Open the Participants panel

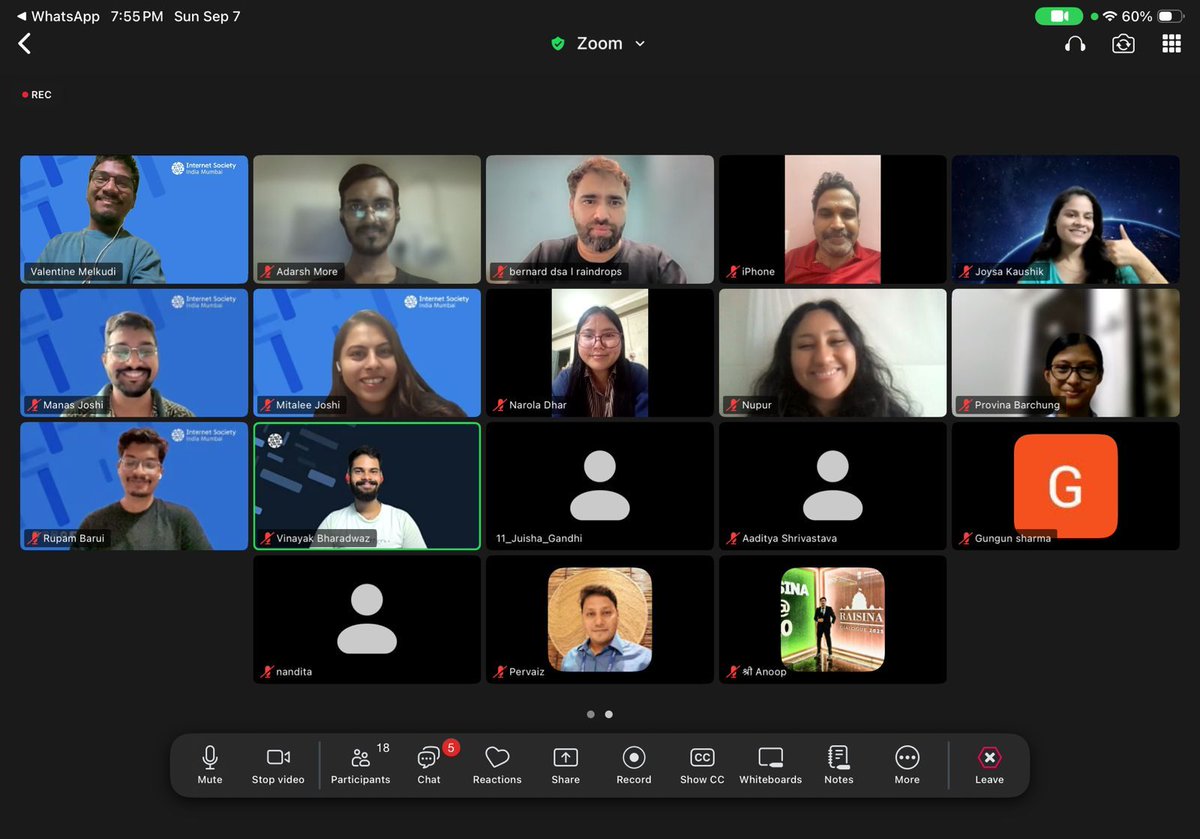coord(361,766)
